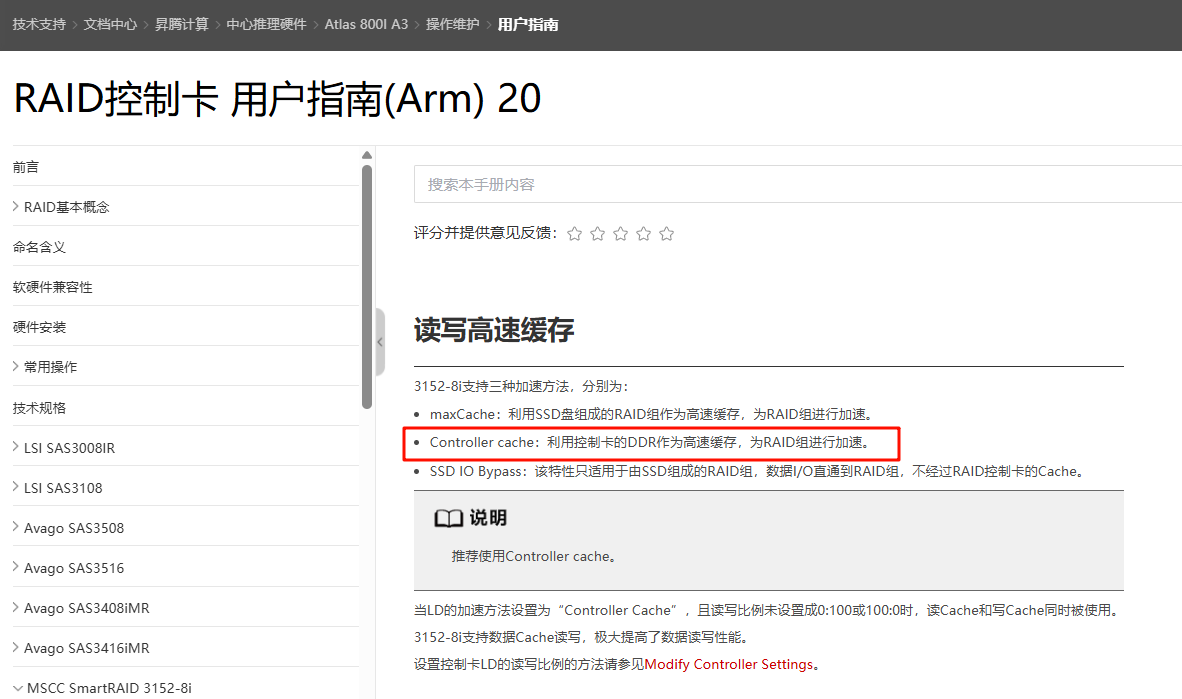Collapse the sidebar with the panel handle
1182x699 pixels.
pyautogui.click(x=380, y=342)
